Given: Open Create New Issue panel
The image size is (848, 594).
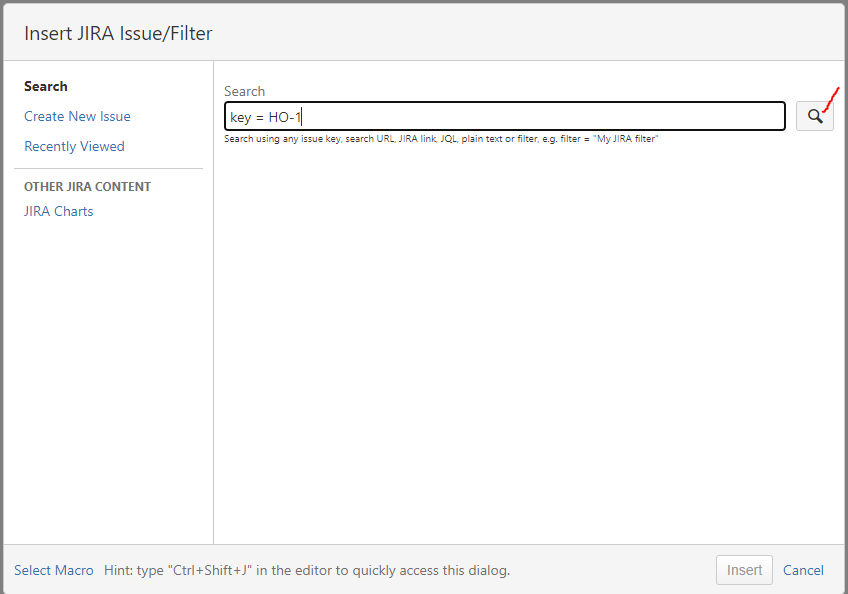Looking at the screenshot, I should point(77,116).
